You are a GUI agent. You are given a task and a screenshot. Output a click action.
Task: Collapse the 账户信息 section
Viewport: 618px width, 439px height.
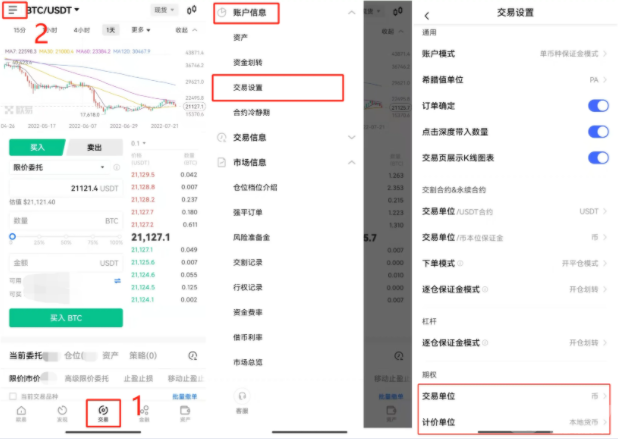pyautogui.click(x=350, y=14)
